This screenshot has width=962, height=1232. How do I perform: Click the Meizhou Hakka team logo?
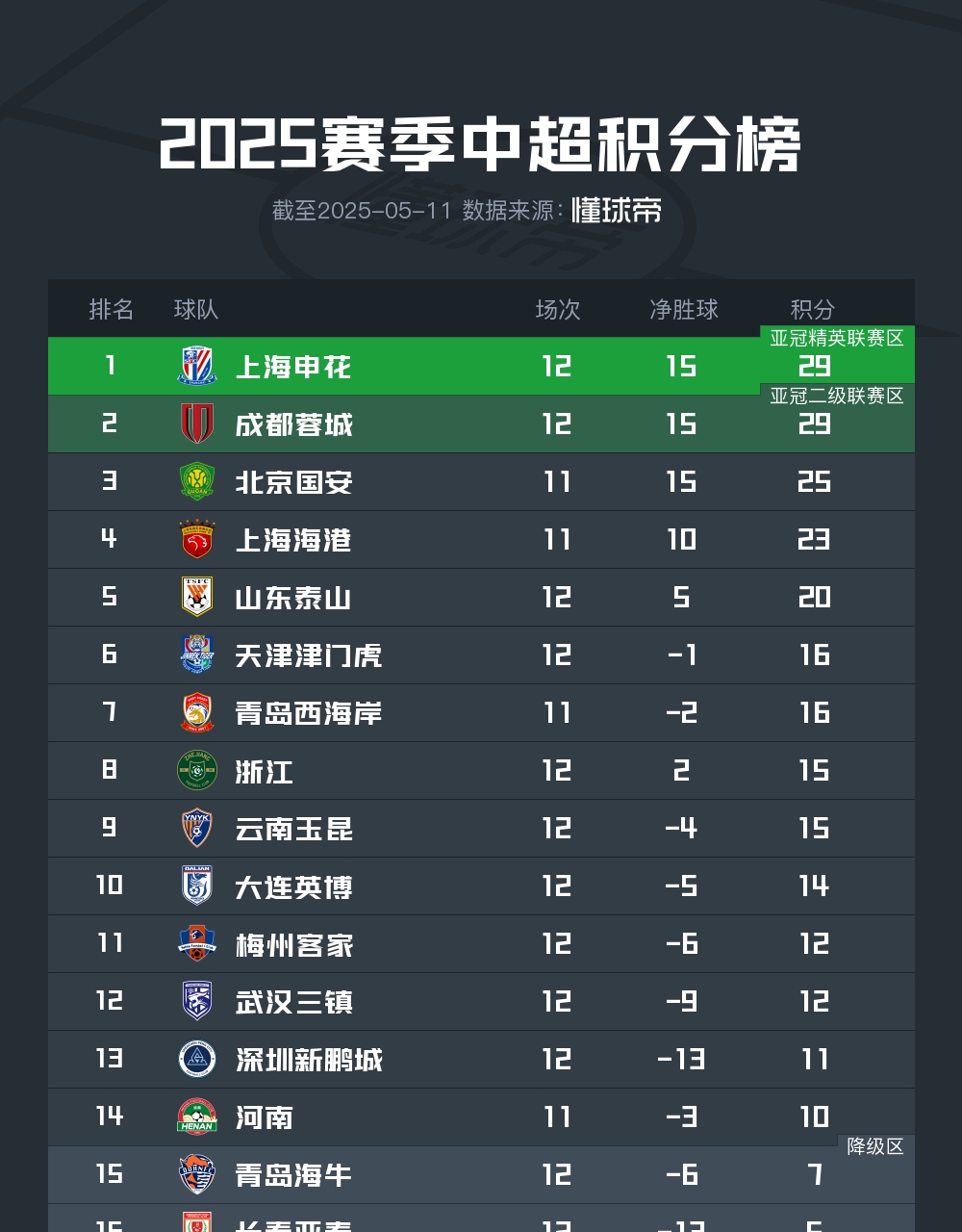197,943
